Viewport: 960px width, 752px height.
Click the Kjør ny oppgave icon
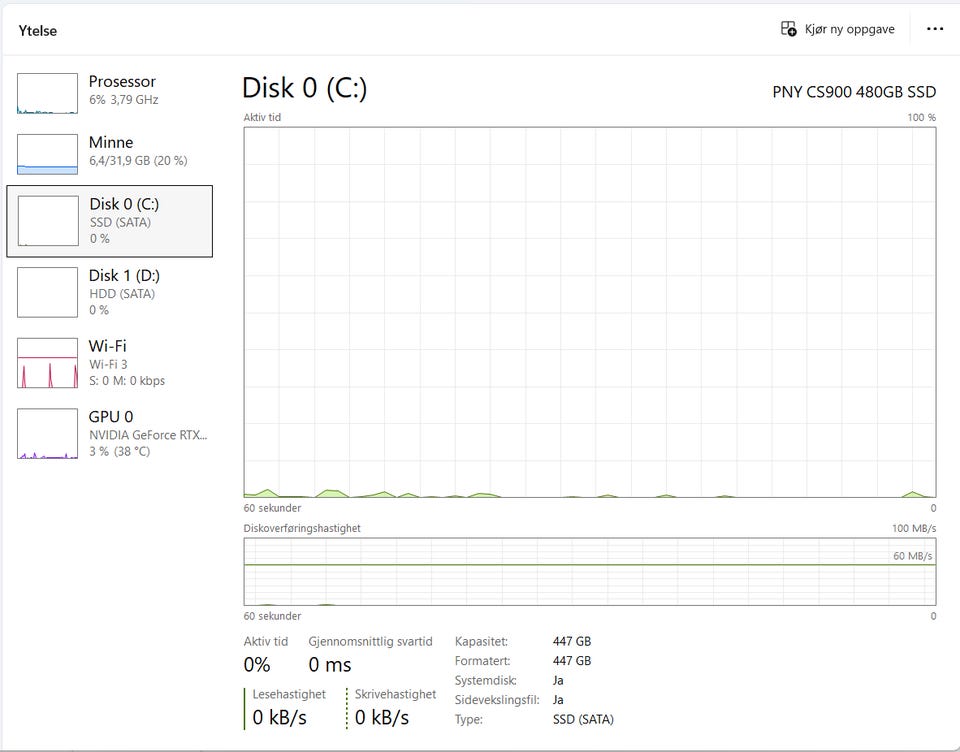788,29
